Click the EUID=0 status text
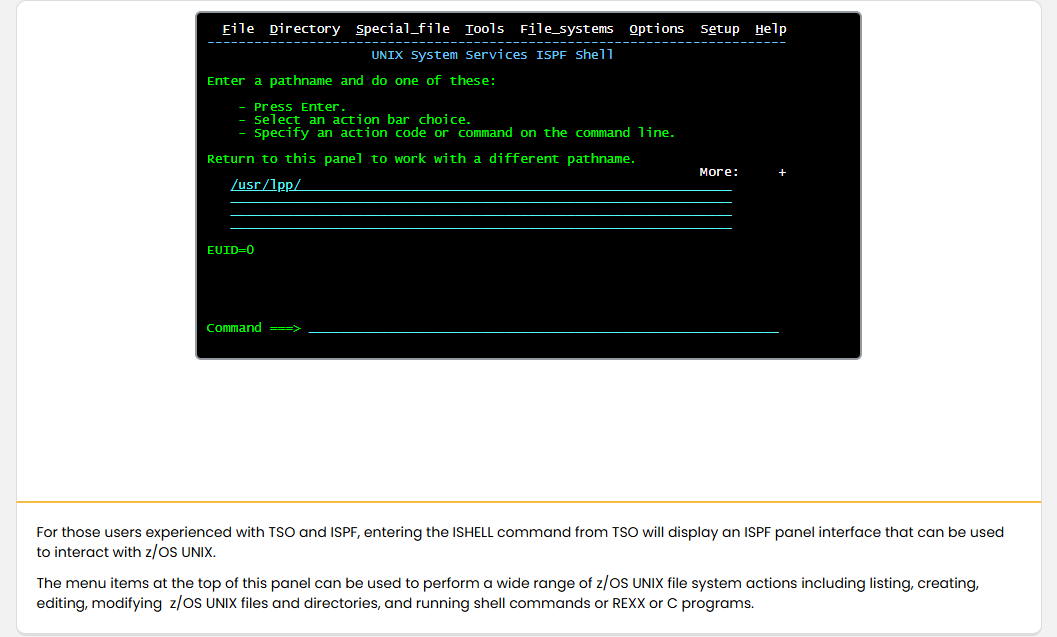Screen dimensions: 1057x637 [231, 250]
